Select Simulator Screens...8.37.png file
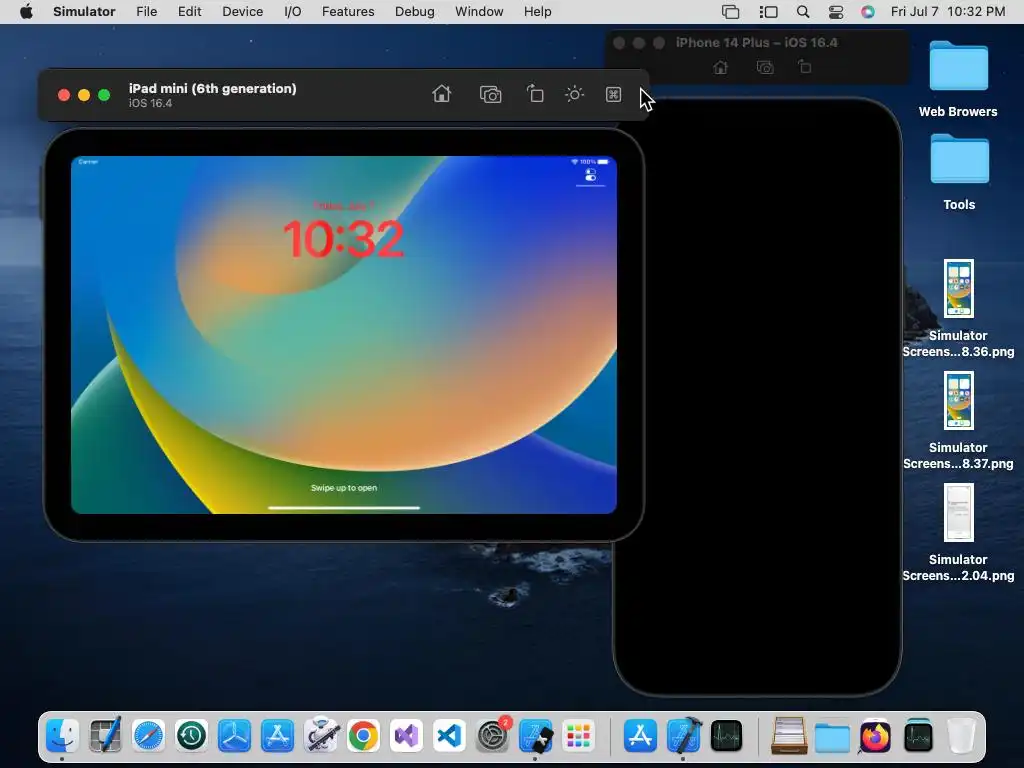Viewport: 1024px width, 768px height. tap(958, 400)
